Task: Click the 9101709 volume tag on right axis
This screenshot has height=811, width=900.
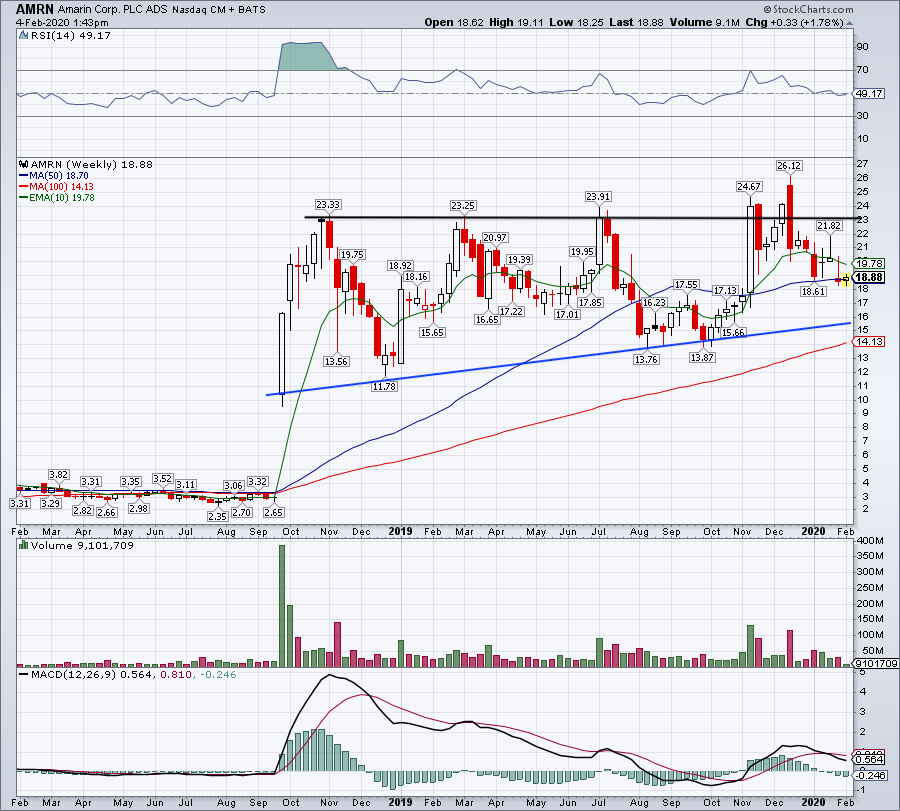Action: tap(876, 663)
